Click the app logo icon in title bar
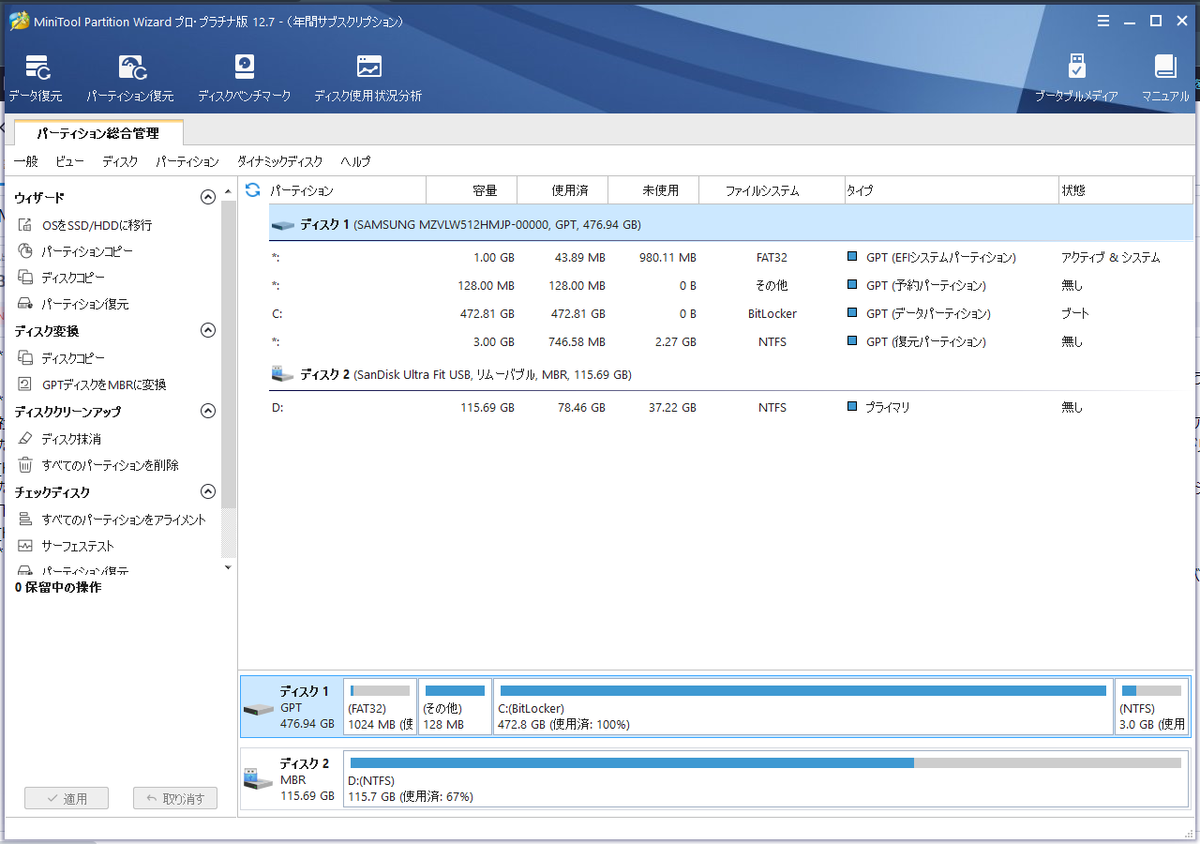This screenshot has height=844, width=1200. pyautogui.click(x=17, y=20)
